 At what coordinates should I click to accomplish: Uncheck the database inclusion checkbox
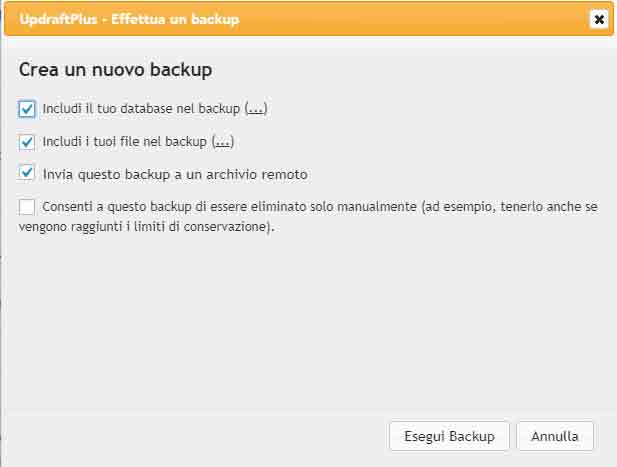(27, 109)
